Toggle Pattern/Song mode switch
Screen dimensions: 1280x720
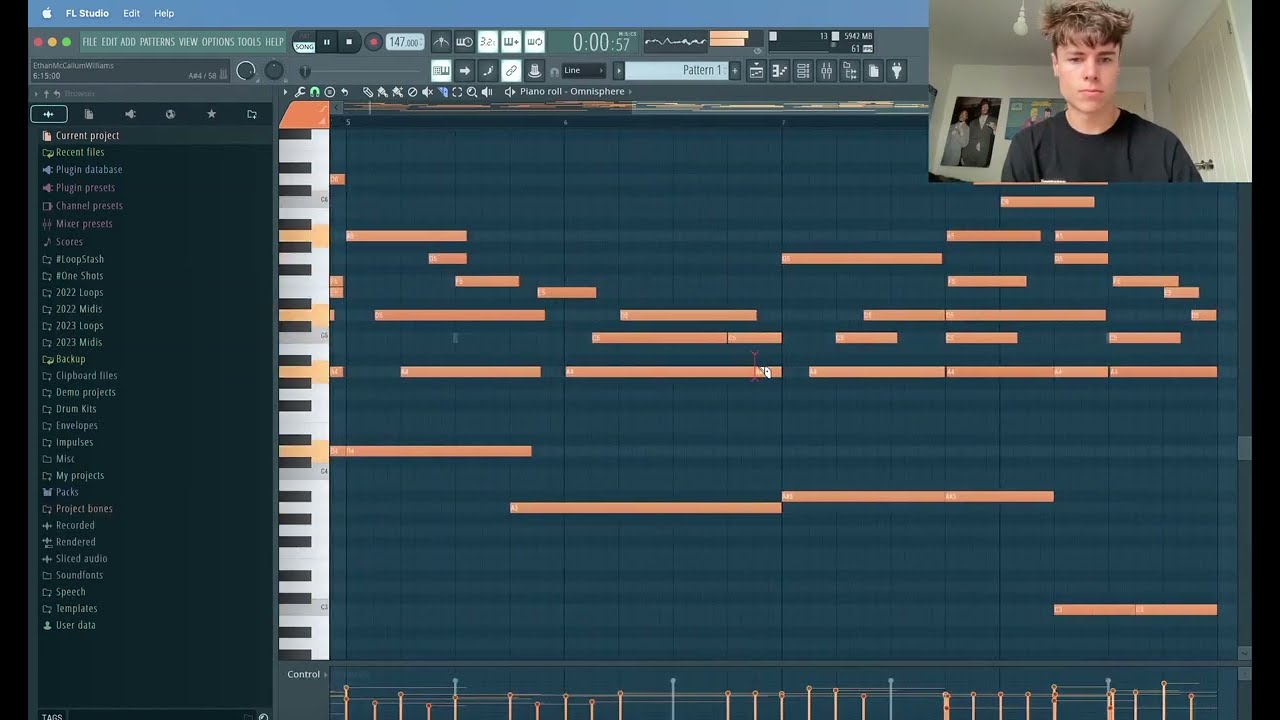pyautogui.click(x=304, y=42)
